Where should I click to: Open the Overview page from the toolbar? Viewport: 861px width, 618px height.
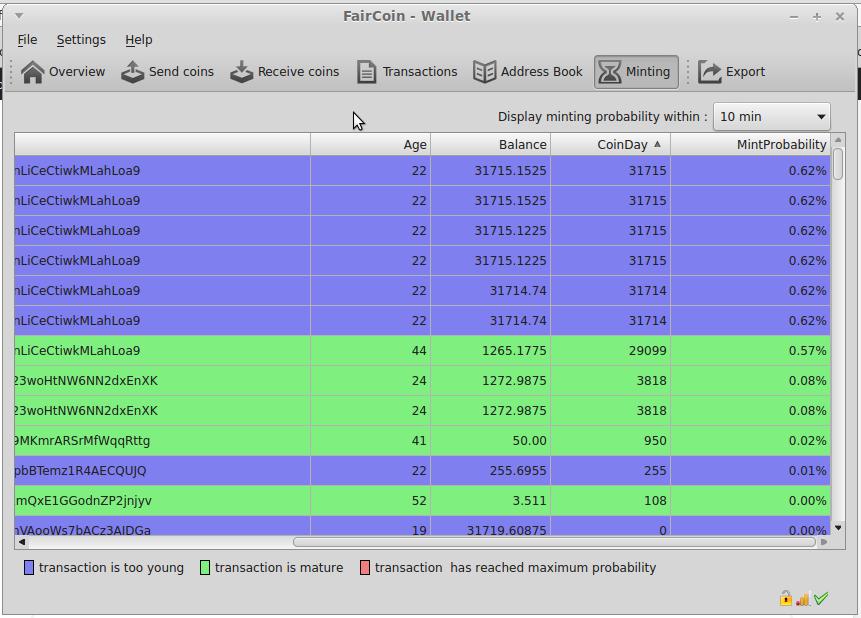click(63, 72)
